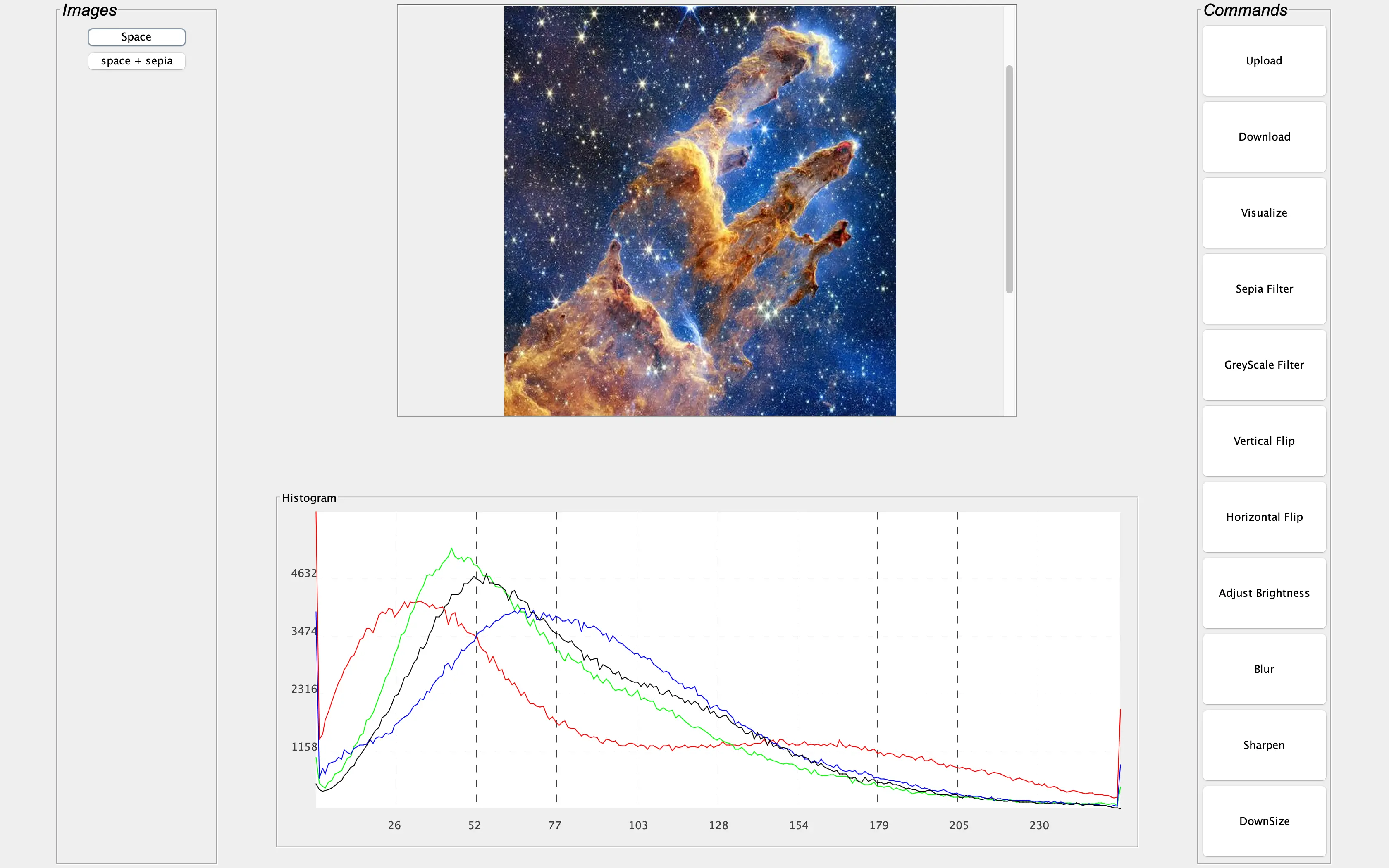
Task: Apply the GreyScale Filter to image
Action: click(x=1264, y=364)
